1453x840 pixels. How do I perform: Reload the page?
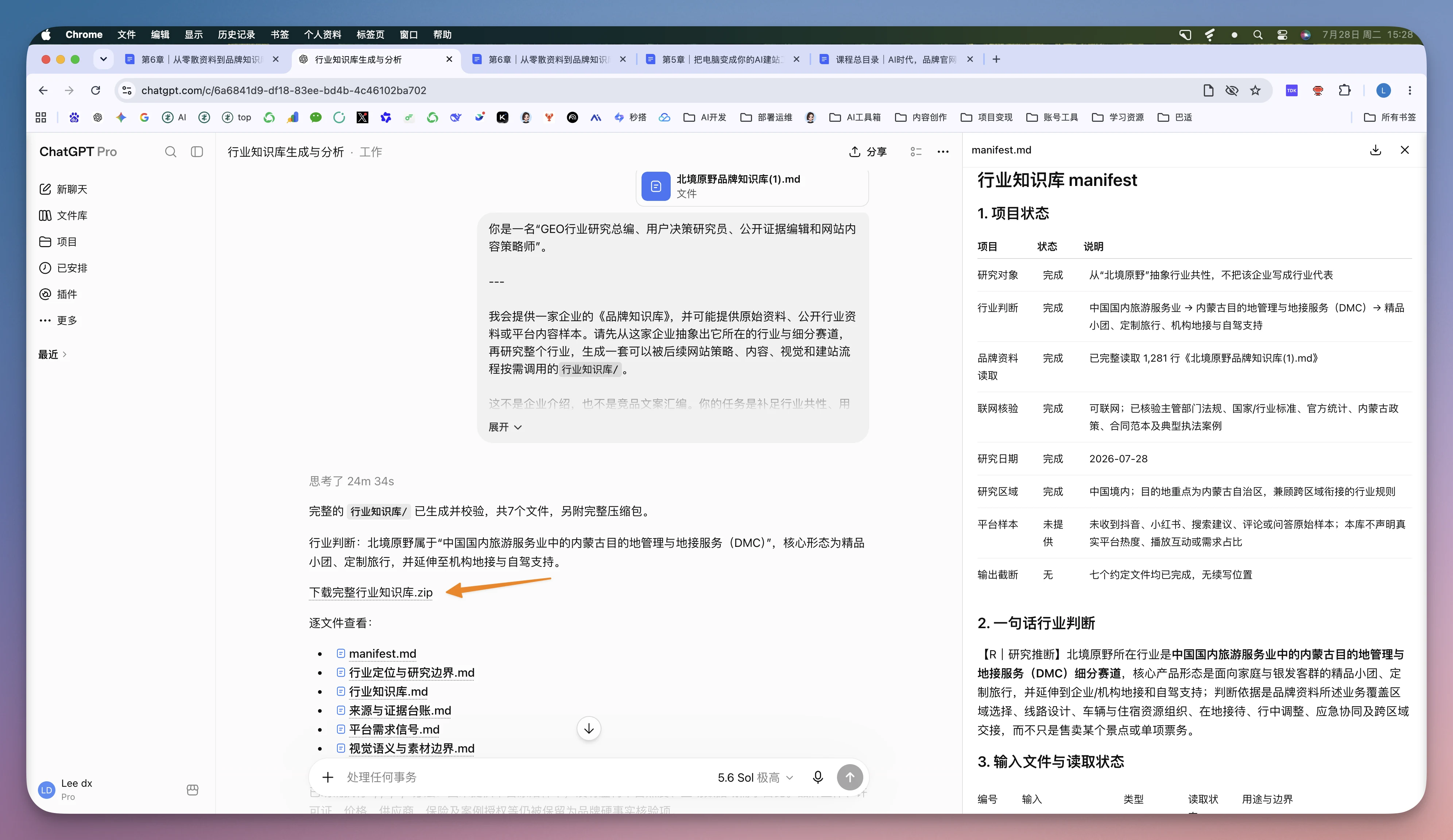(96, 90)
